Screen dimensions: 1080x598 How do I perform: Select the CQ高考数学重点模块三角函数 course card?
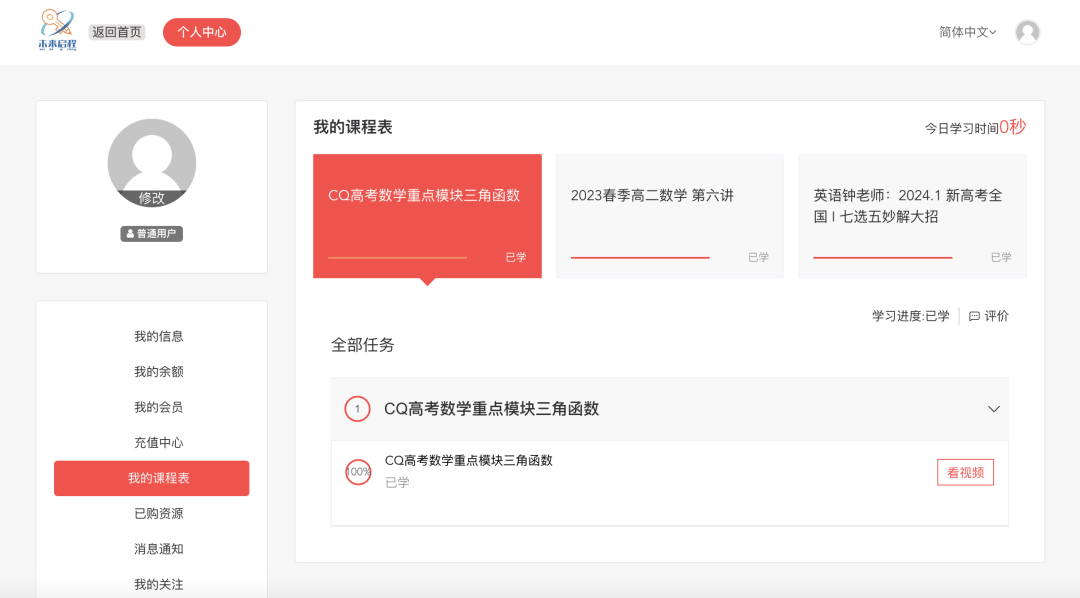coord(427,216)
